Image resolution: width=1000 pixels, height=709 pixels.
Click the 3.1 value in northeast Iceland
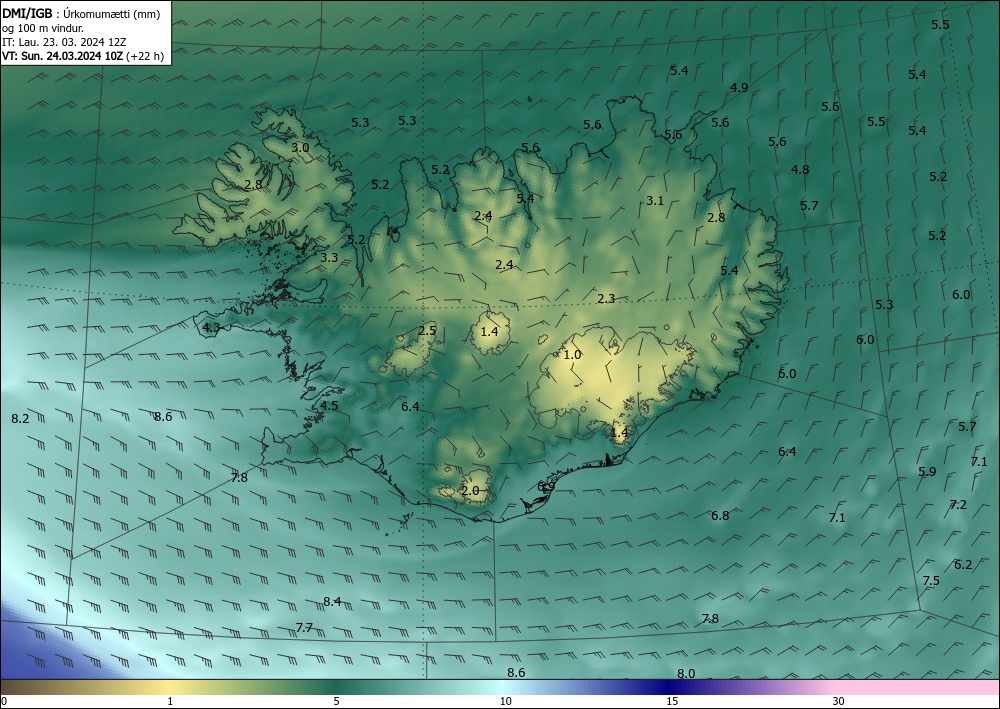pyautogui.click(x=655, y=200)
